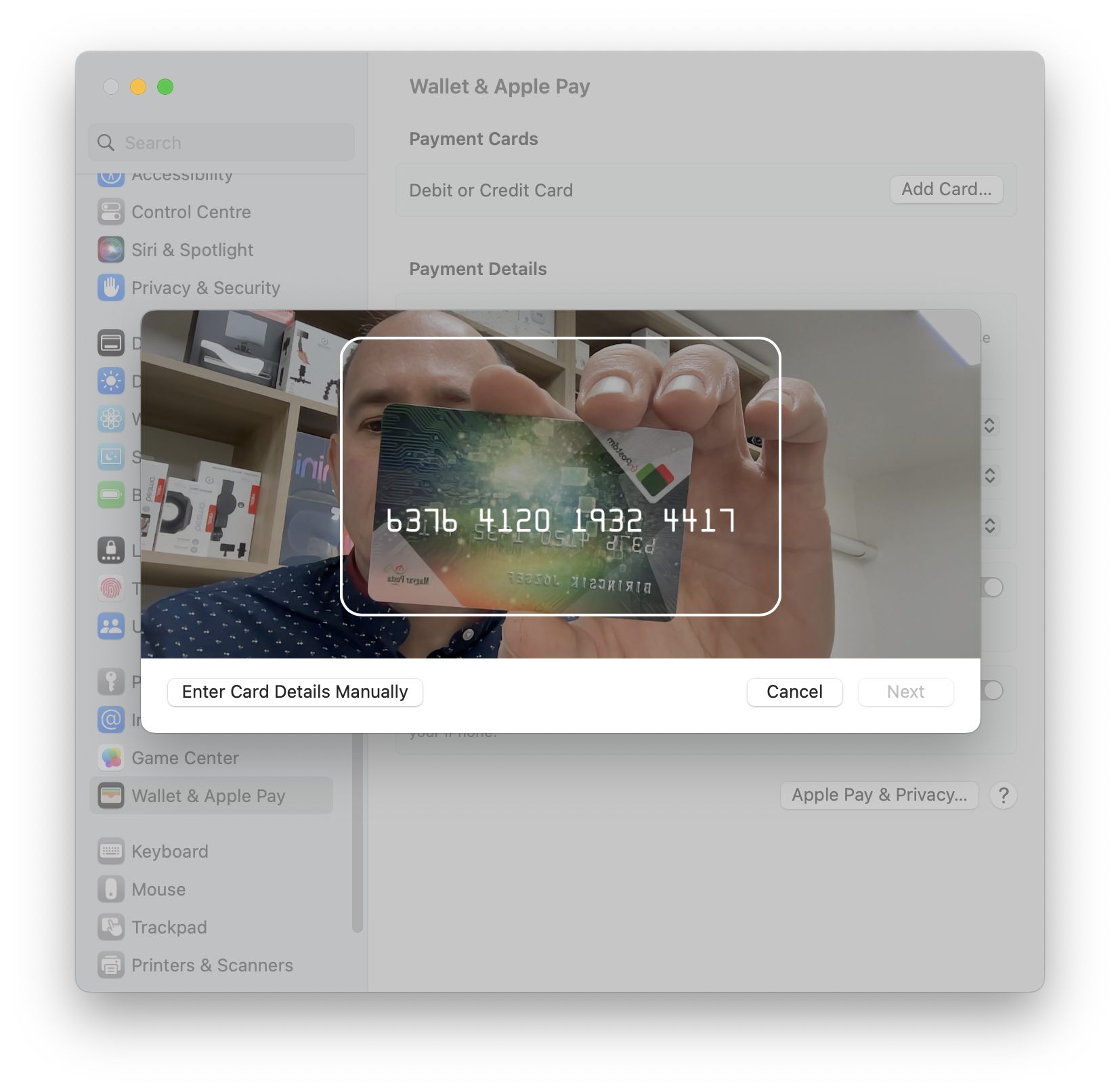Screen dimensions: 1120x1092
Task: Click the Desktop & Dock icon in sidebar
Action: pos(111,343)
